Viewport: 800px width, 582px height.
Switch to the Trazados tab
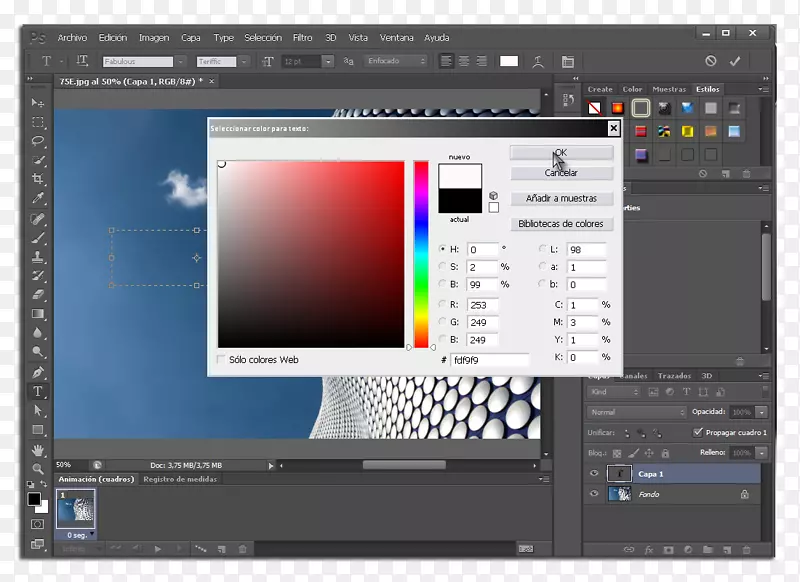[676, 376]
